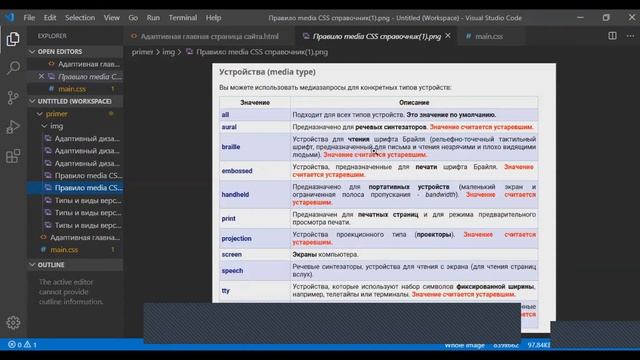Close the Правило media CSS справочник(1).png tab
Screen dimensions: 640x360
point(448,36)
